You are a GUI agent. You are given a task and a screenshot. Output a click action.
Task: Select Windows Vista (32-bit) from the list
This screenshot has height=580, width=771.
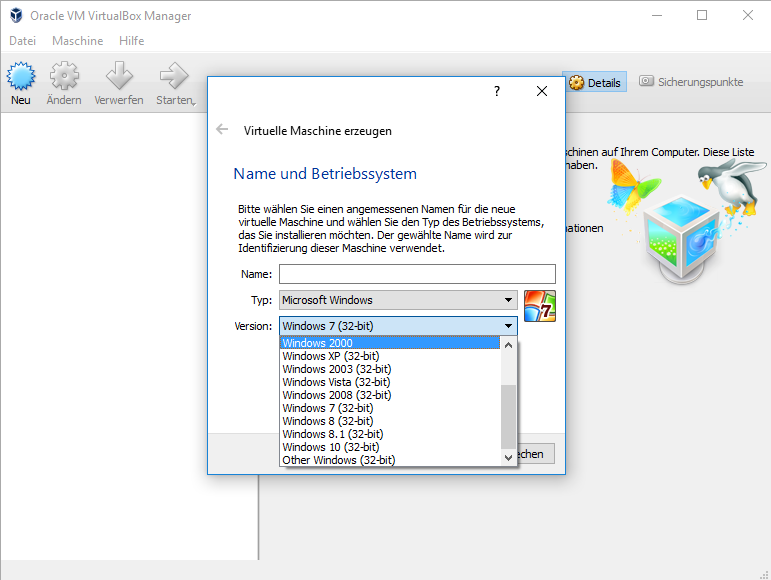click(x=390, y=382)
